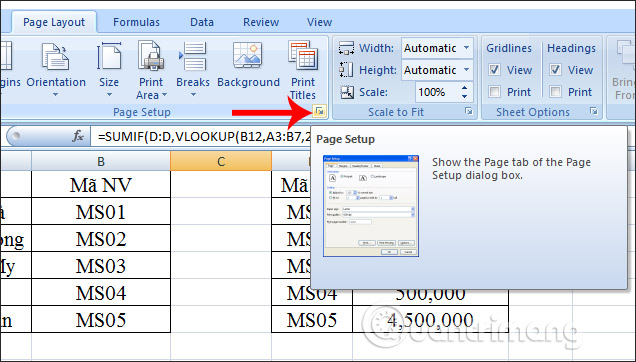Switch to the Page Layout tab

[x=54, y=22]
